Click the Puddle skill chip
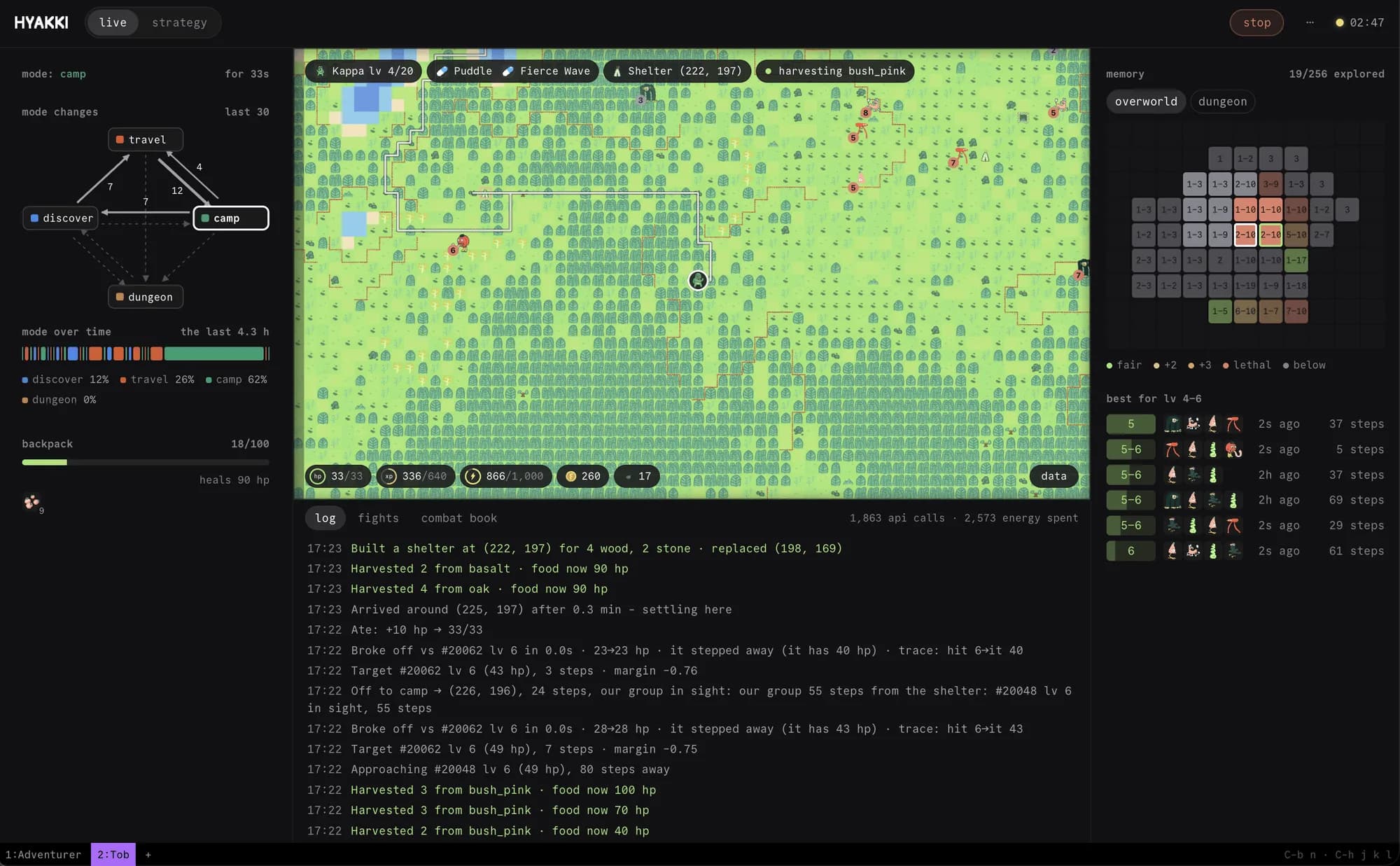The height and width of the screenshot is (866, 1400). pos(464,71)
